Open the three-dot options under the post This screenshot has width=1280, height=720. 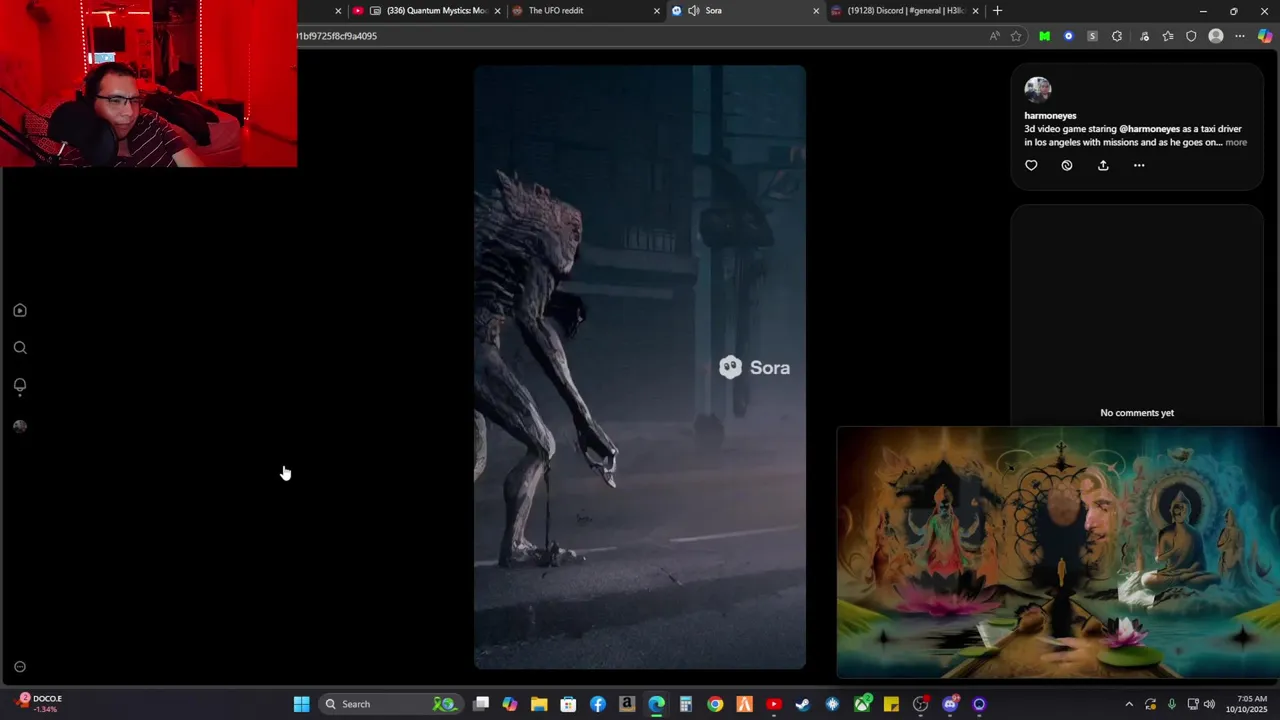(1139, 165)
